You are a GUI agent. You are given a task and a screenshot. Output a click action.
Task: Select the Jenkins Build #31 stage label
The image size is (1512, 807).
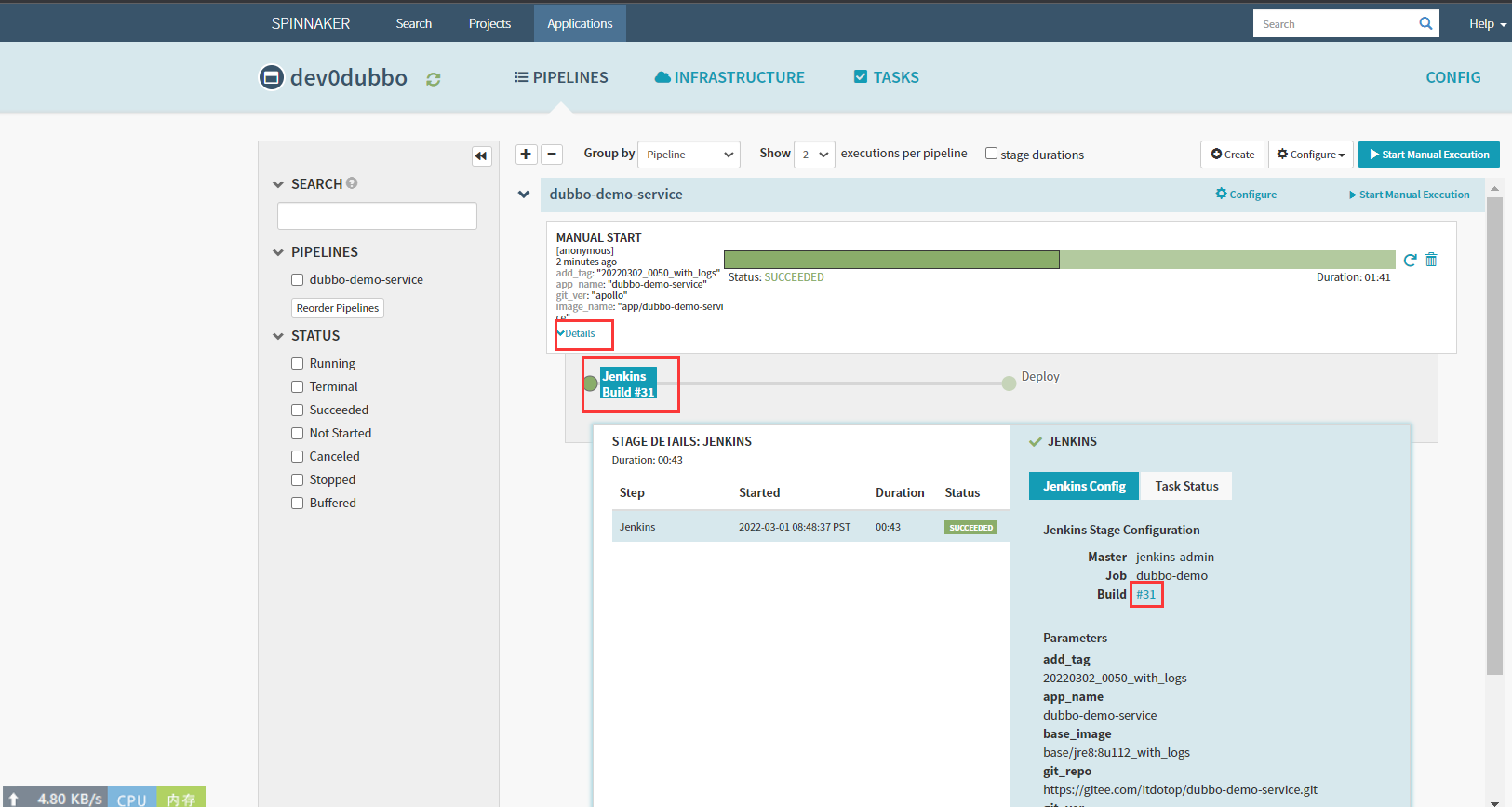(628, 383)
